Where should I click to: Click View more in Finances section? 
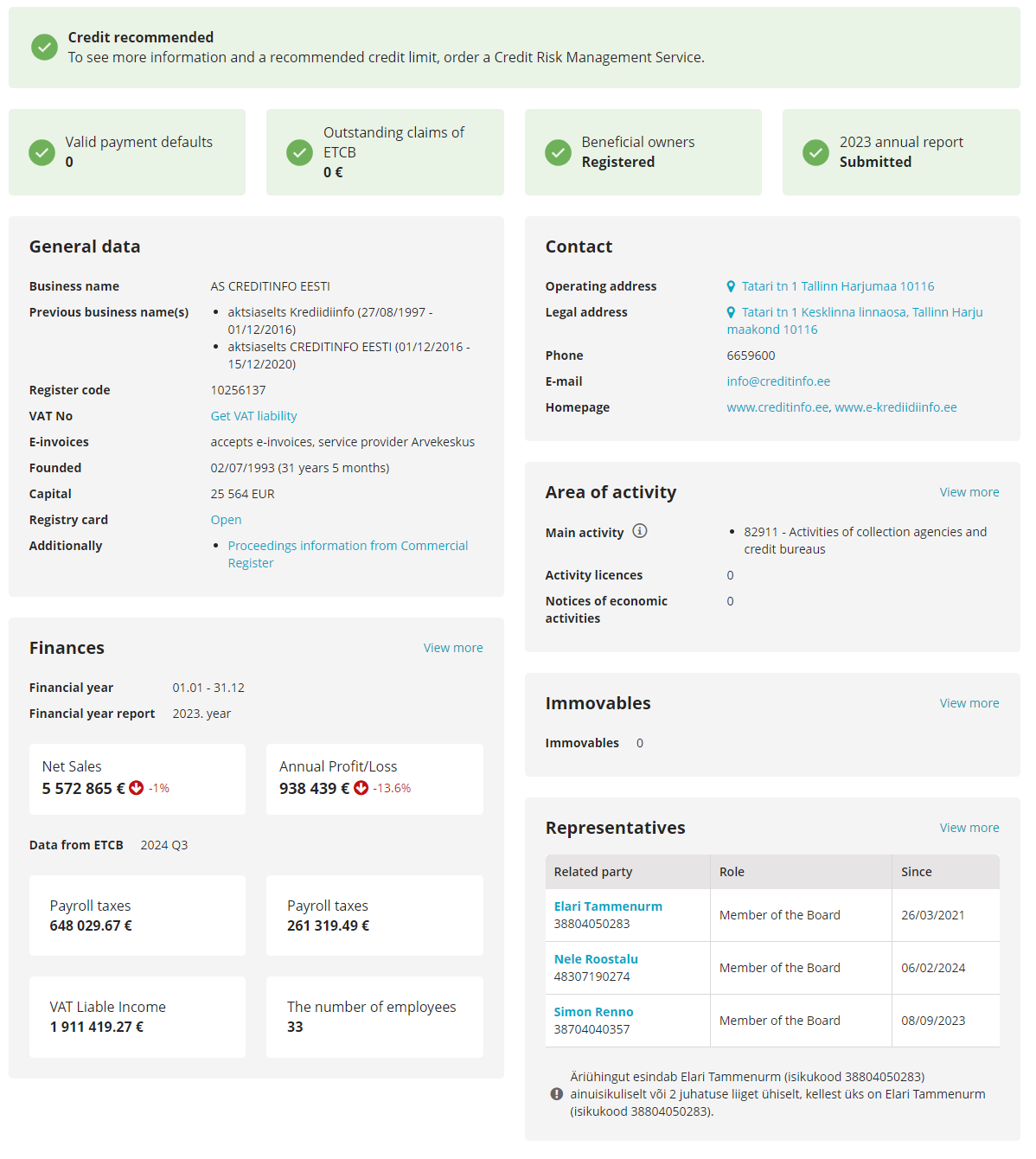coord(452,647)
